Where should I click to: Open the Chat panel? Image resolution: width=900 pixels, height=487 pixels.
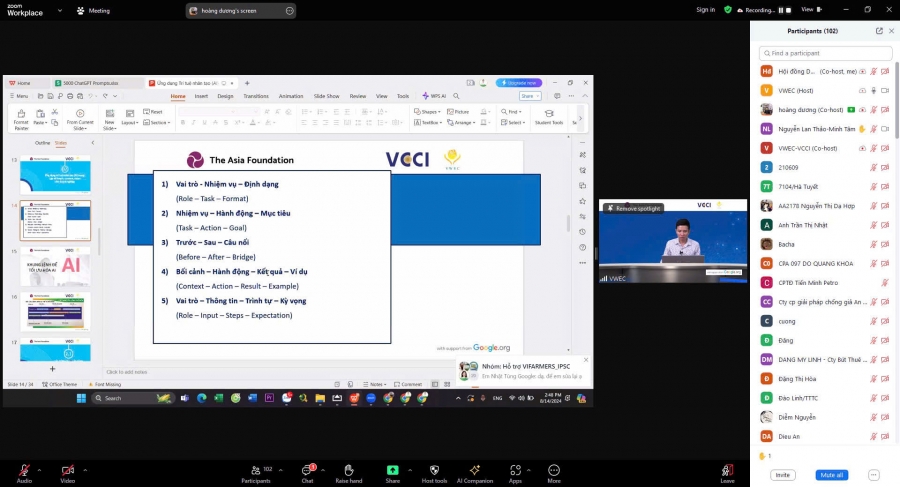(x=308, y=470)
